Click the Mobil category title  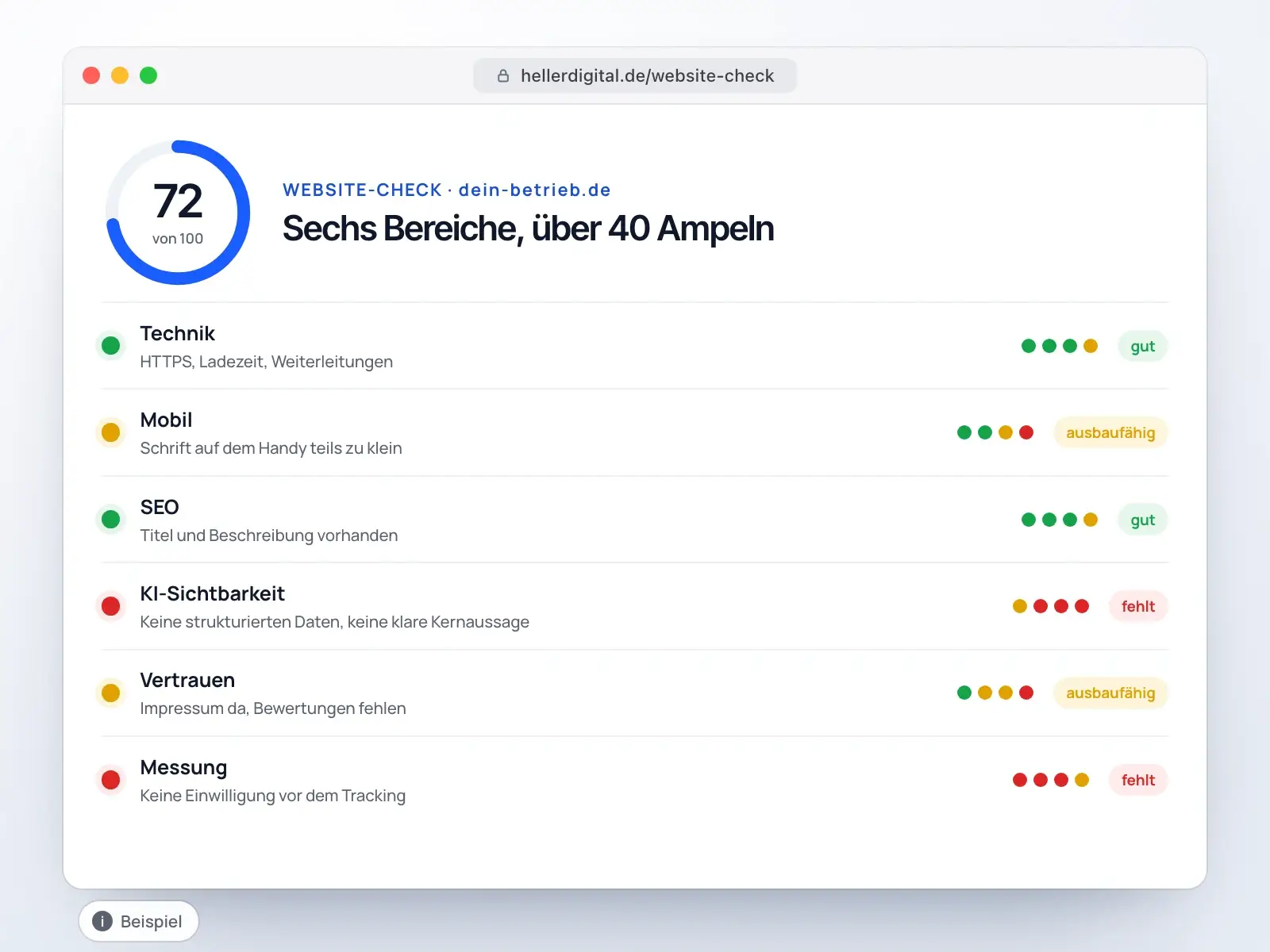167,420
